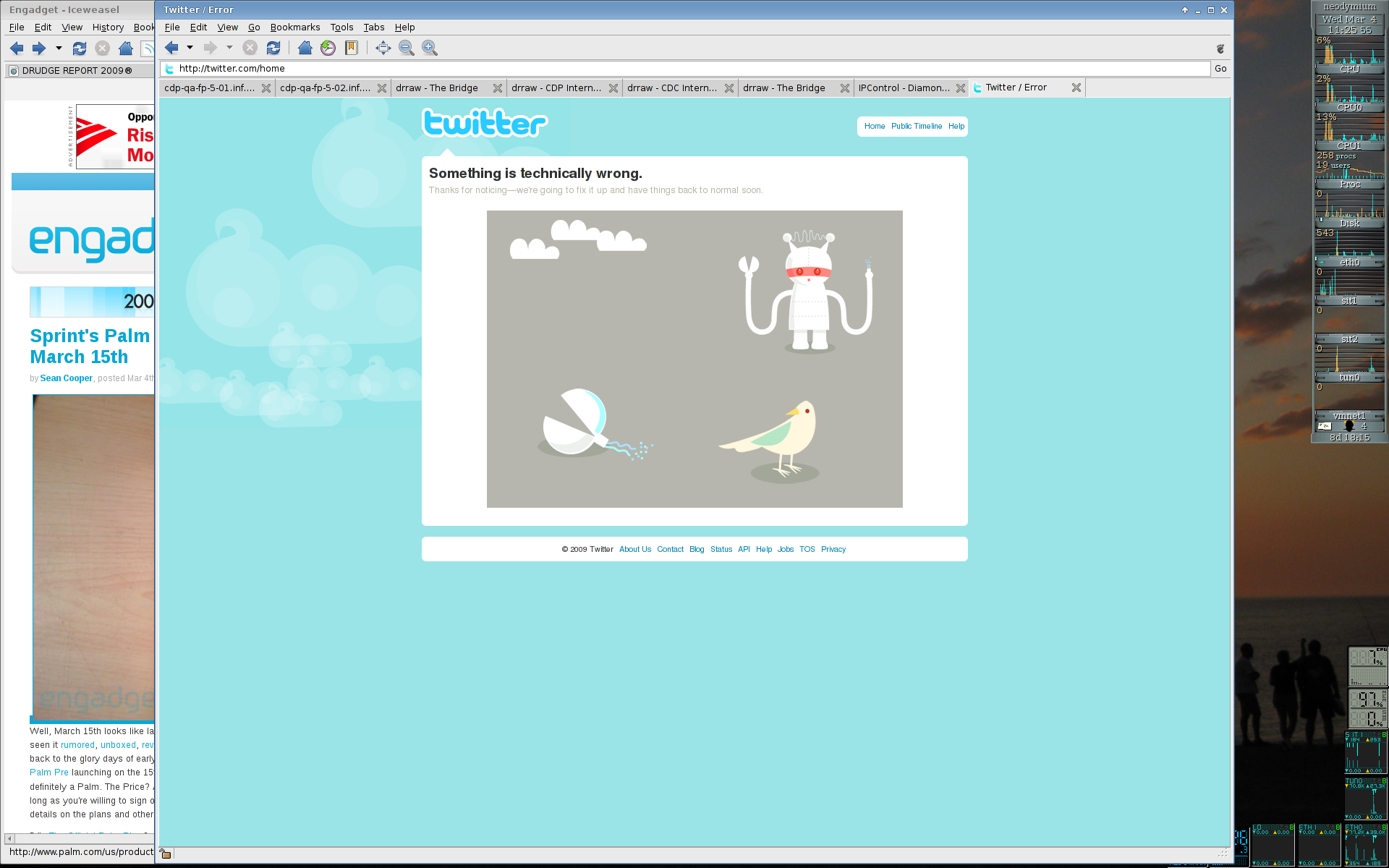Open the View menu in Iceweasel
Image resolution: width=1389 pixels, height=868 pixels.
(72, 27)
